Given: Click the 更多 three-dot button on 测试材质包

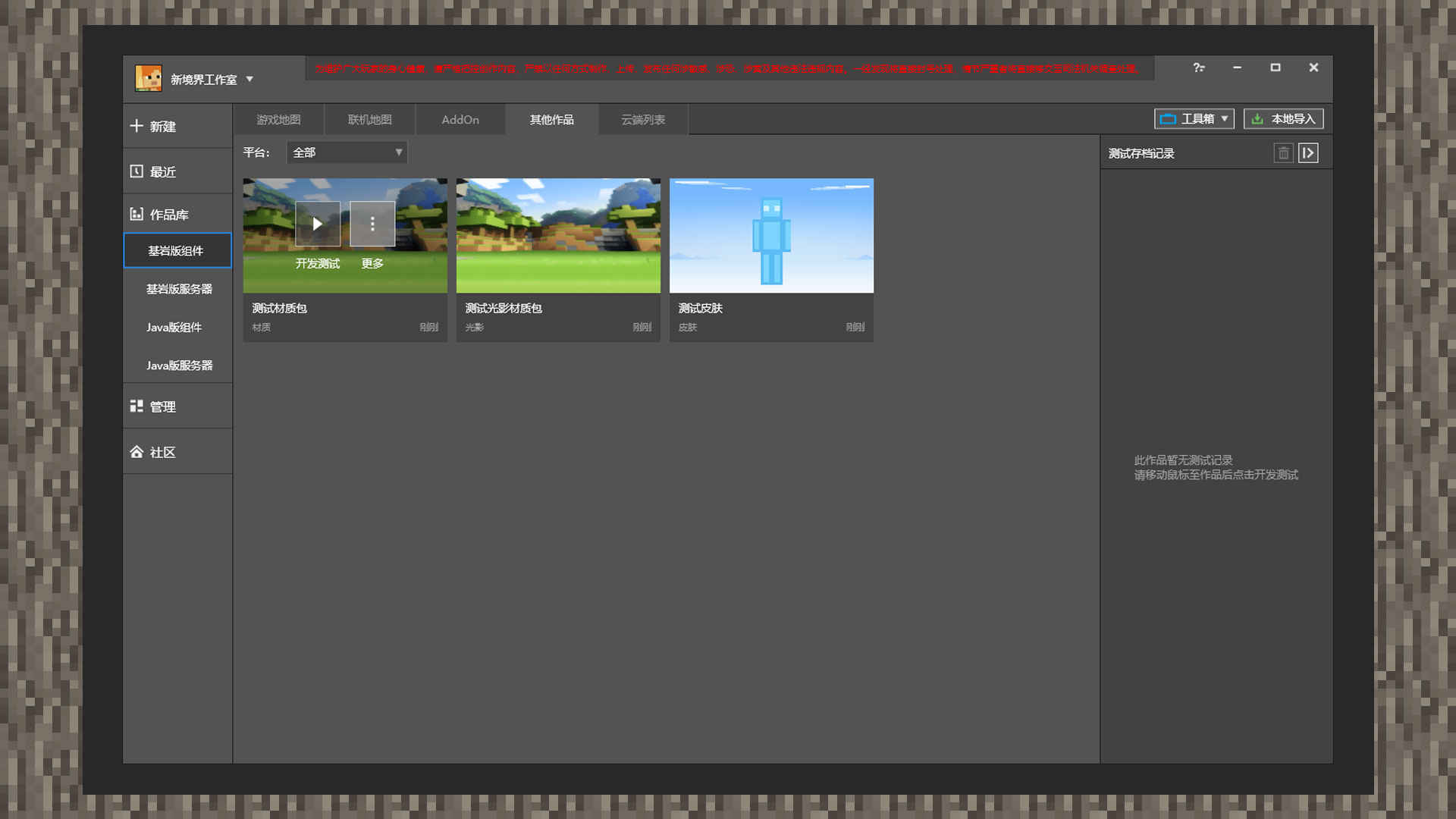Looking at the screenshot, I should point(372,224).
